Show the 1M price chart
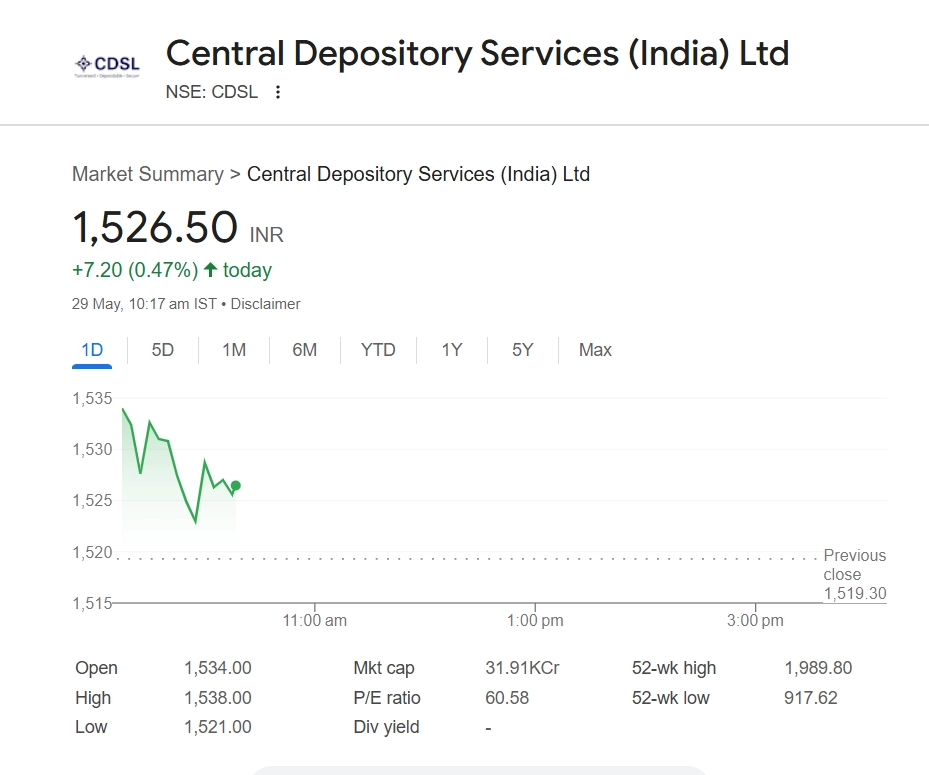Image resolution: width=929 pixels, height=775 pixels. pyautogui.click(x=234, y=350)
